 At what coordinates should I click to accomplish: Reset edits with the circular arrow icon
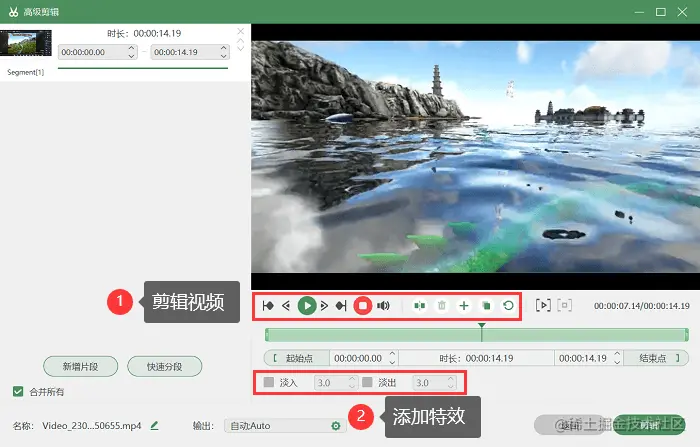[x=508, y=306]
